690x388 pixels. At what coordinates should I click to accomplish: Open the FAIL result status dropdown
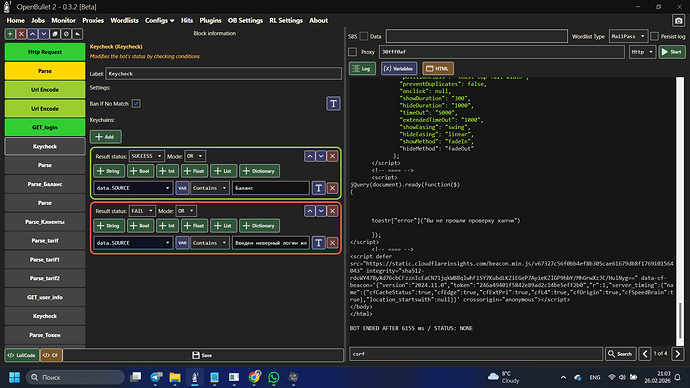click(x=142, y=211)
